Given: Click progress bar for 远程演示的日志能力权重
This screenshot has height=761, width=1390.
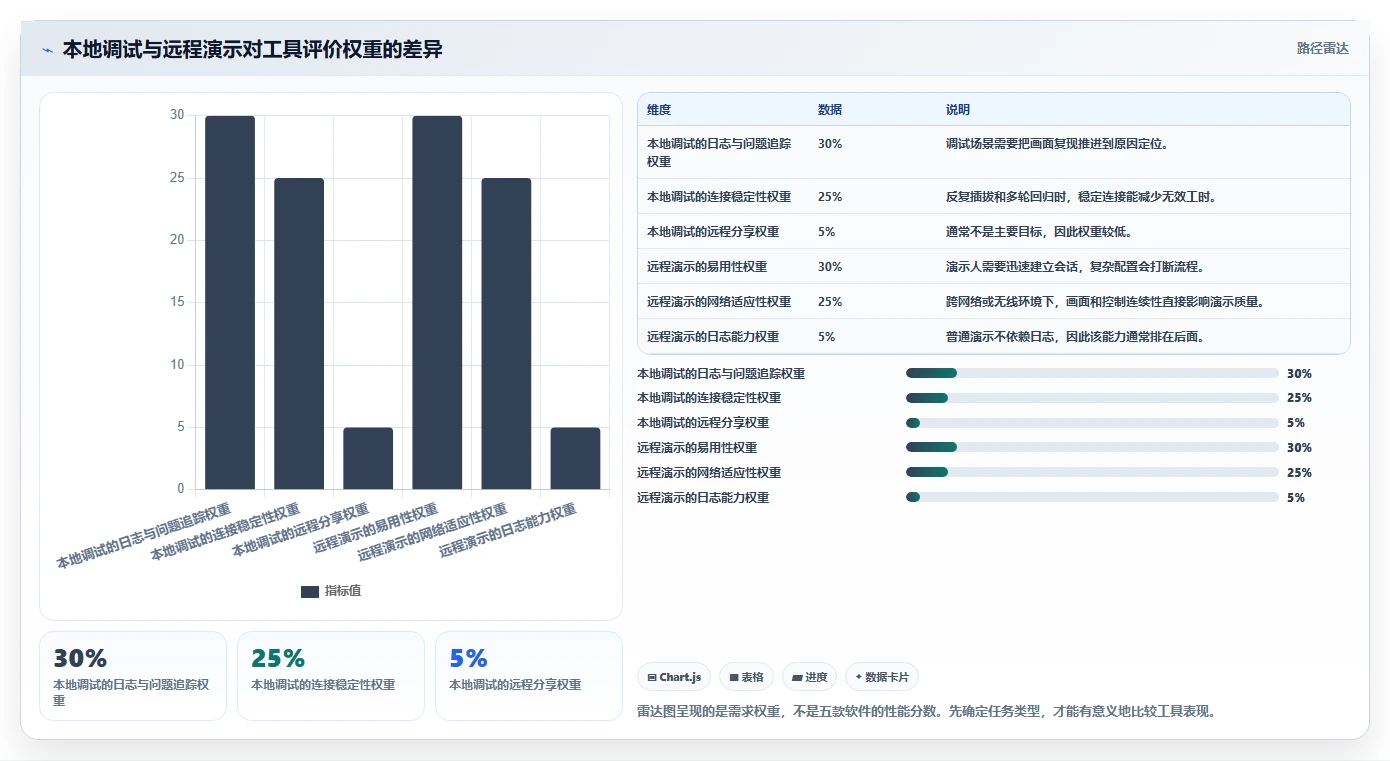Looking at the screenshot, I should [x=1092, y=498].
